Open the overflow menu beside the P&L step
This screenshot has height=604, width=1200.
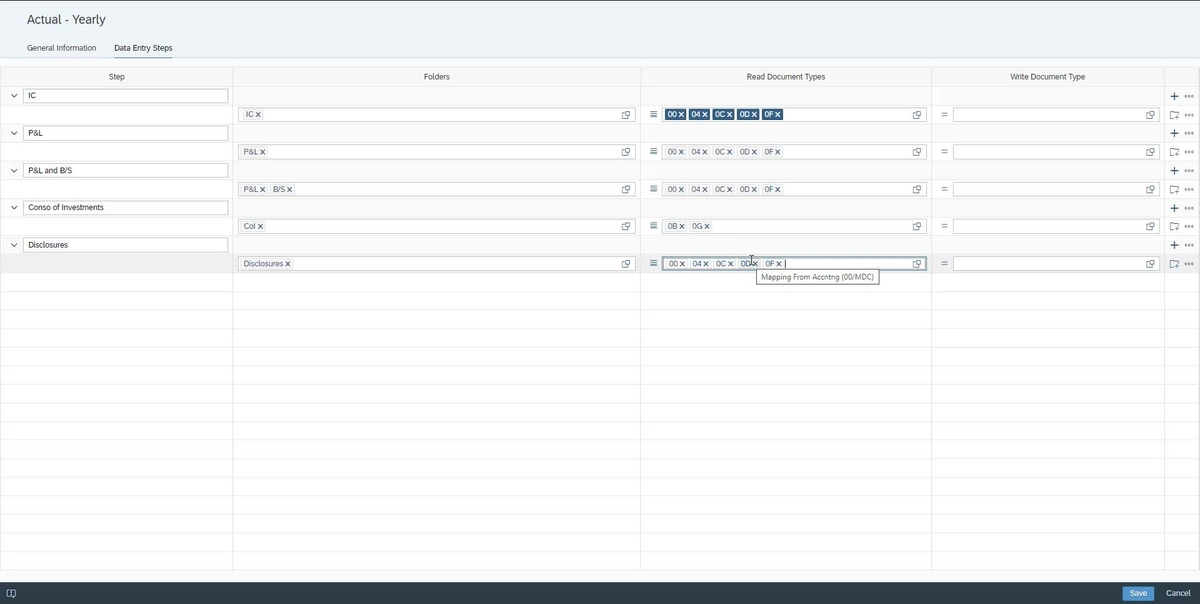pyautogui.click(x=1188, y=132)
